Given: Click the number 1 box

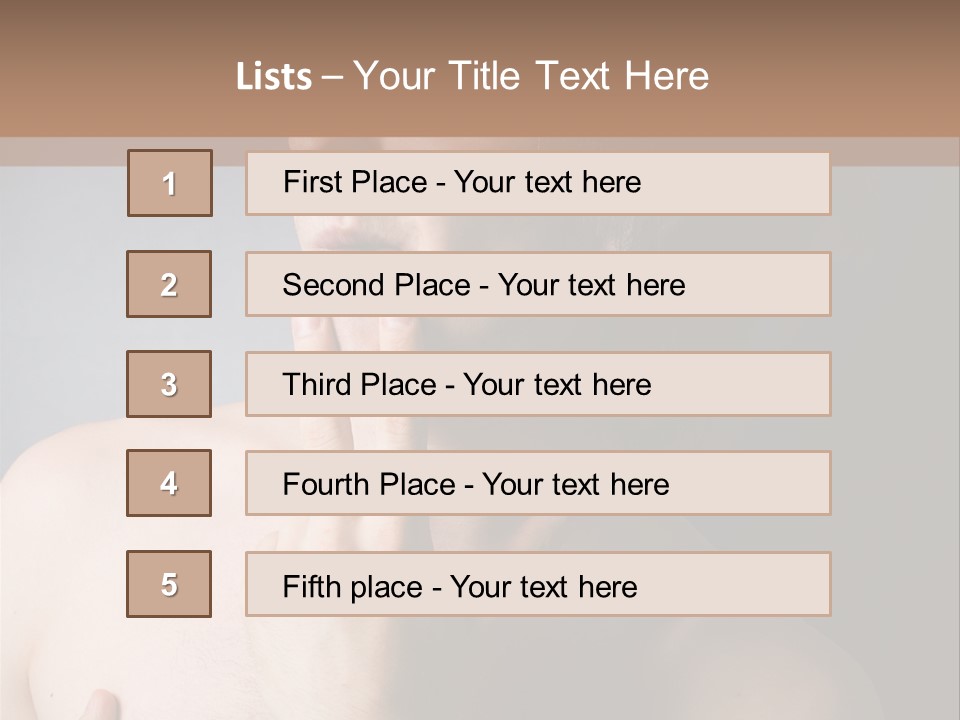Looking at the screenshot, I should 169,183.
